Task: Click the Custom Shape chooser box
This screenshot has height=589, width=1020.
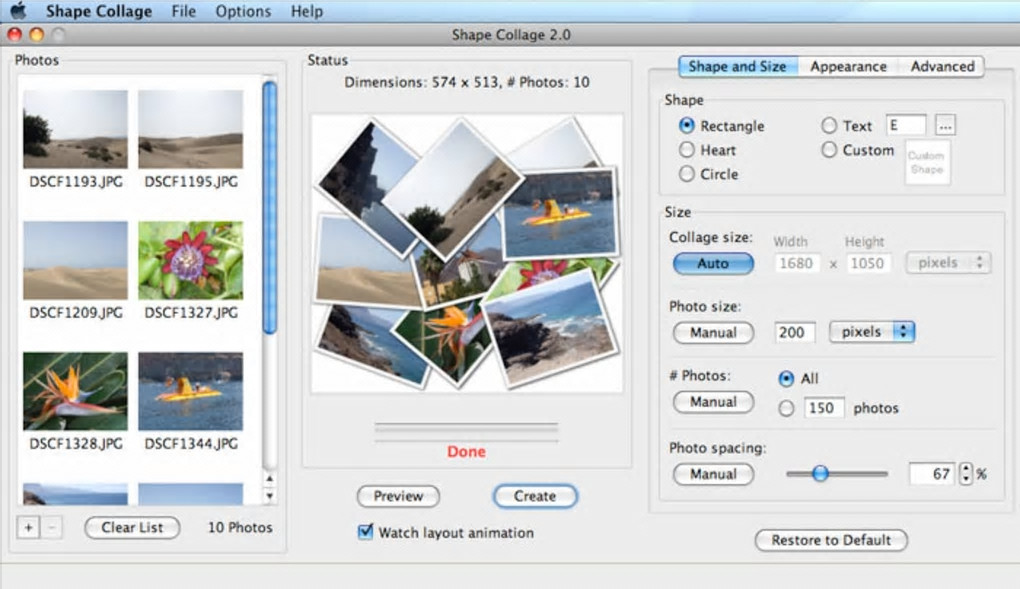Action: tap(927, 162)
